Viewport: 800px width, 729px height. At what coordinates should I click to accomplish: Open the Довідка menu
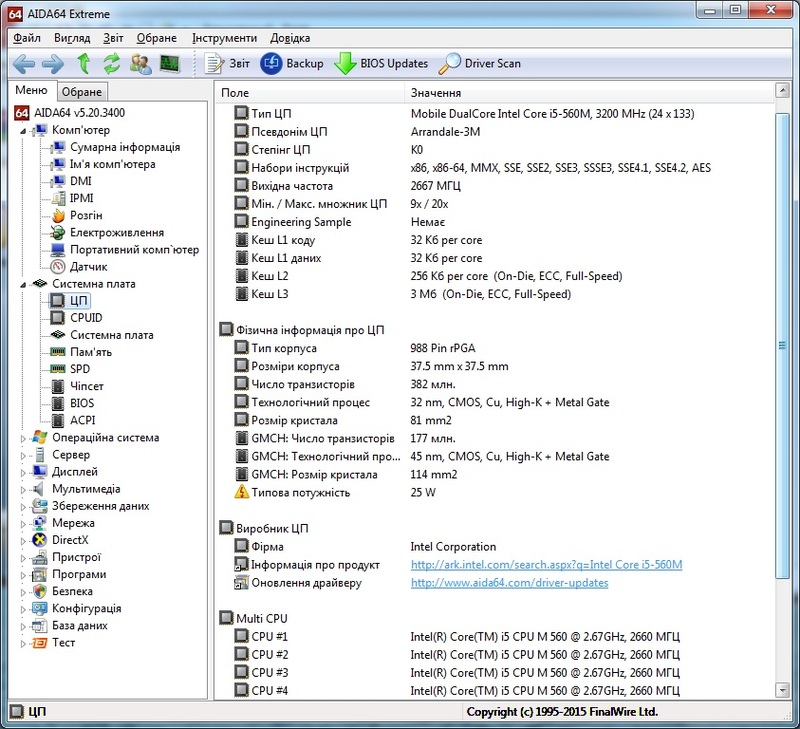coord(290,38)
